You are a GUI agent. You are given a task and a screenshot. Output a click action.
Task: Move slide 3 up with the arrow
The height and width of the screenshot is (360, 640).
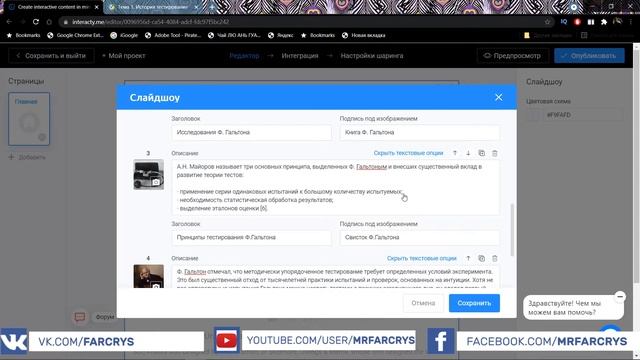coord(455,153)
